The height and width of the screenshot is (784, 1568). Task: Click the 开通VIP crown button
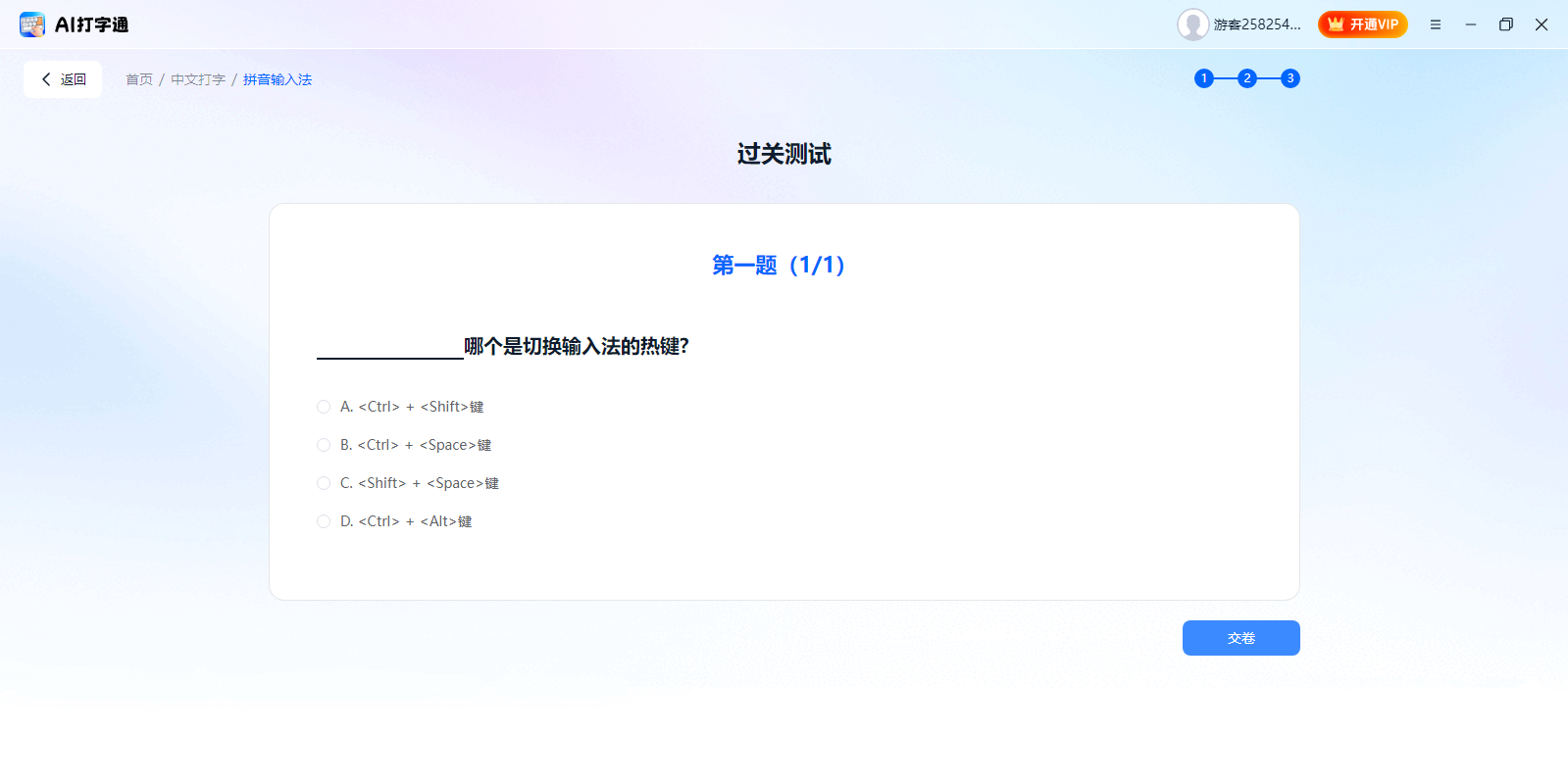(1362, 24)
